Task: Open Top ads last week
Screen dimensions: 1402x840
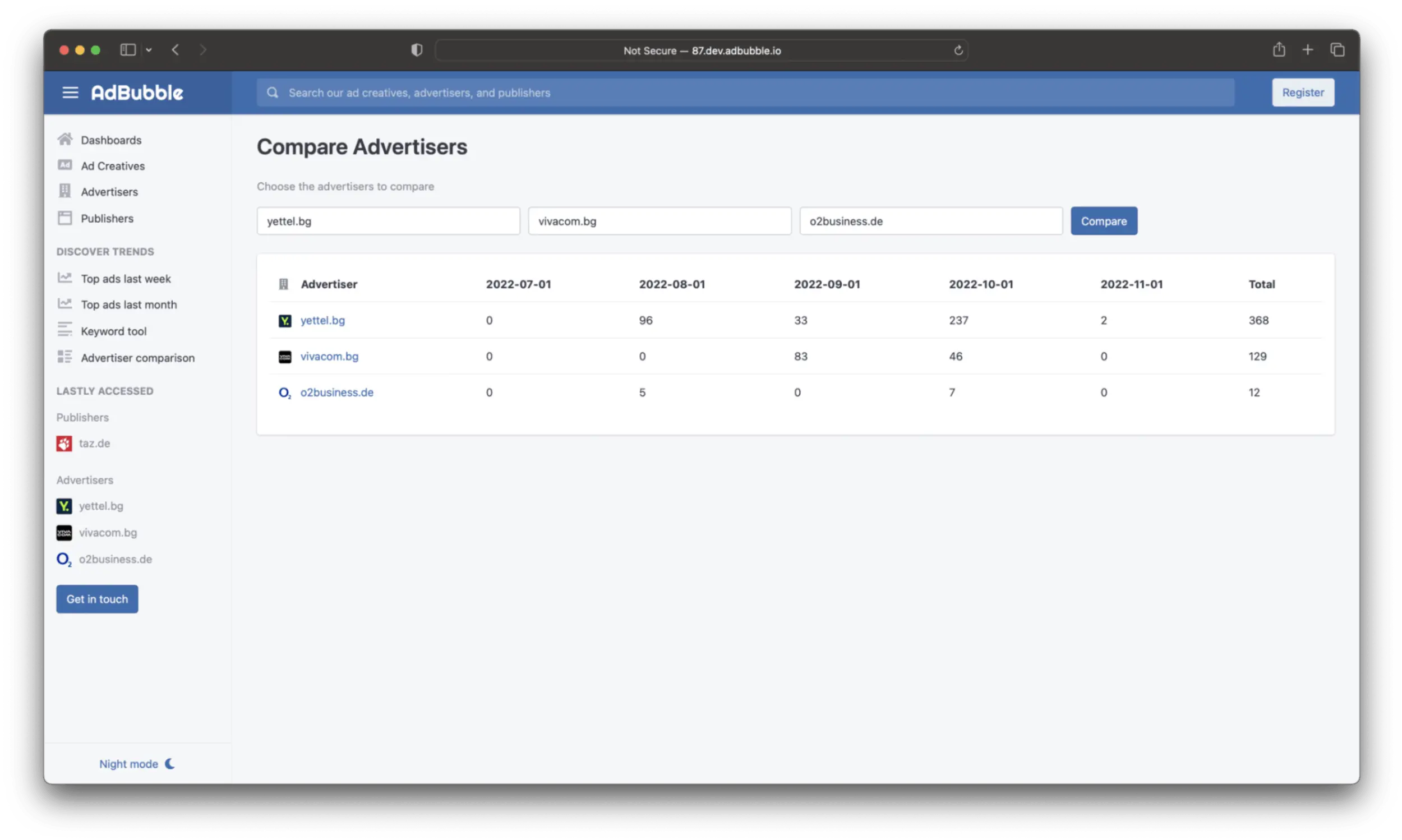Action: 126,279
